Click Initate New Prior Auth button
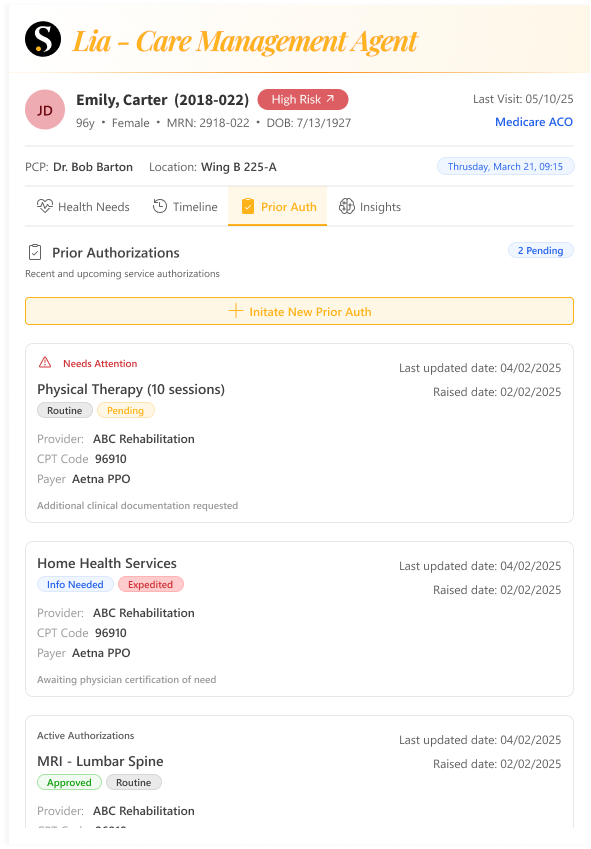591x849 pixels. coord(299,311)
